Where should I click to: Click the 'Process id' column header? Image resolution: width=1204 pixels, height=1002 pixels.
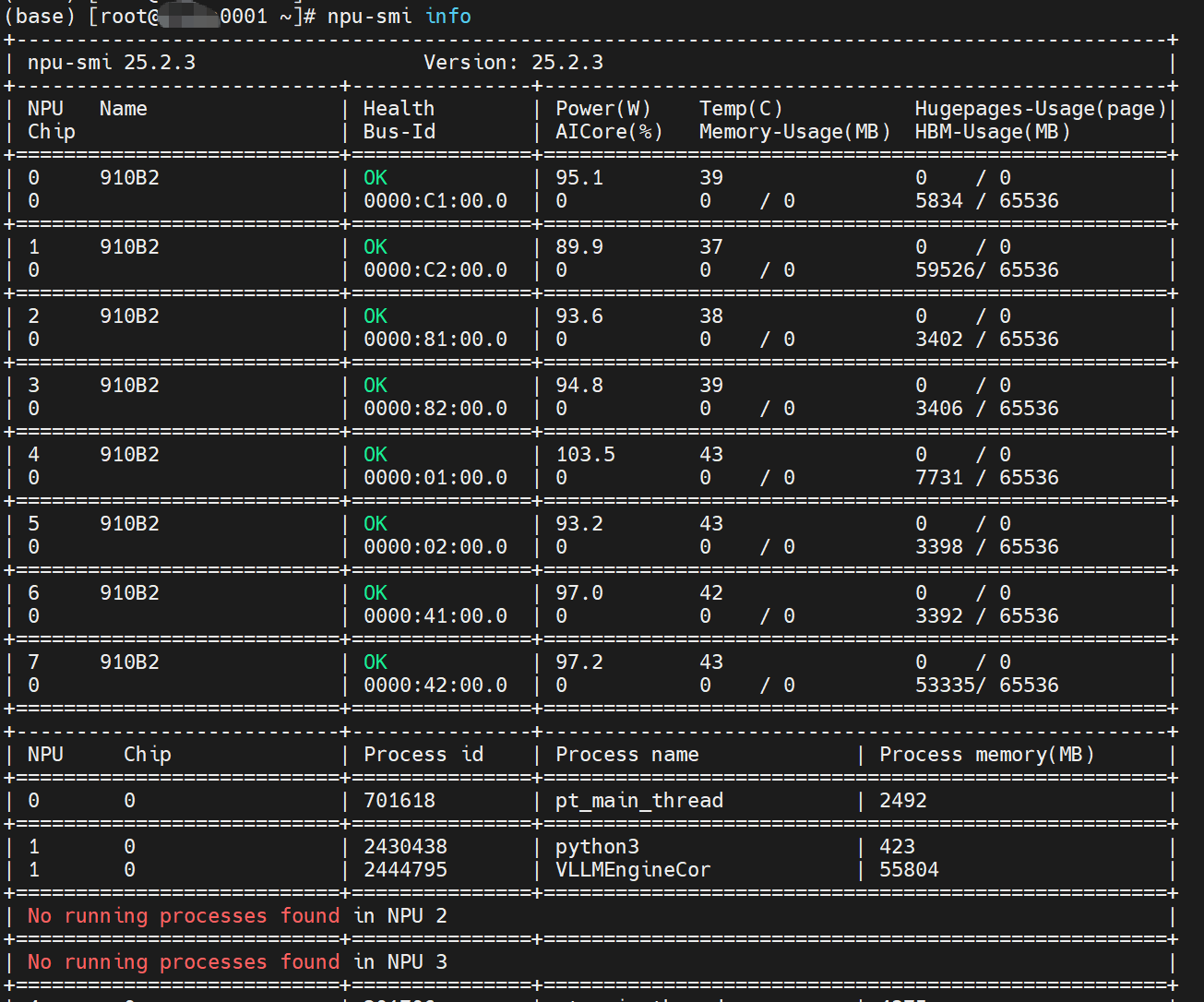423,755
